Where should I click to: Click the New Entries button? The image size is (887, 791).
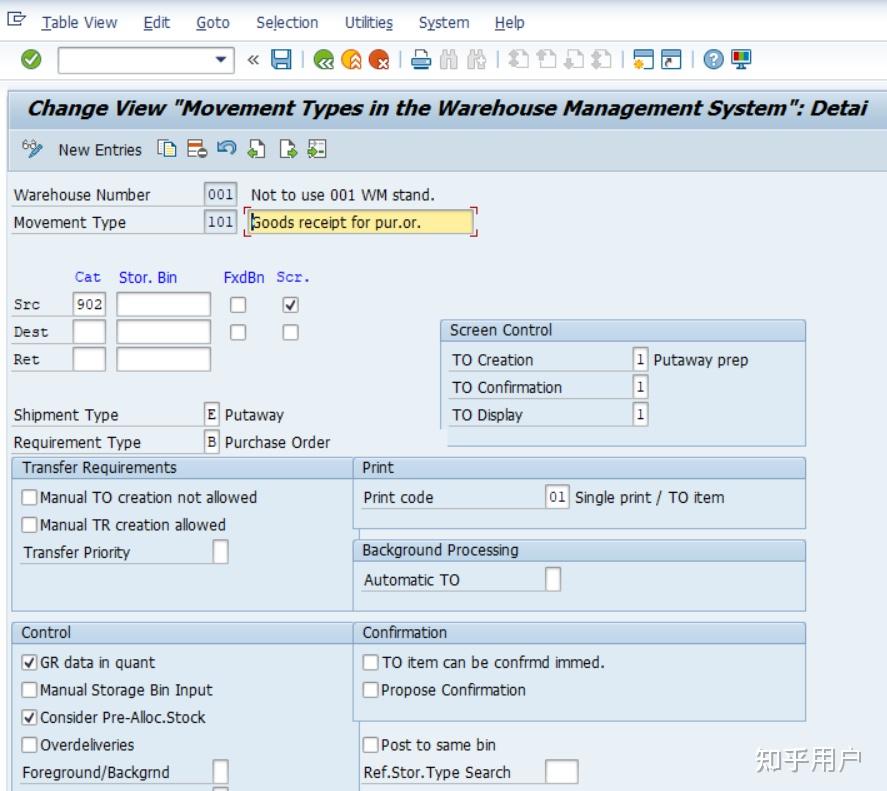point(100,149)
